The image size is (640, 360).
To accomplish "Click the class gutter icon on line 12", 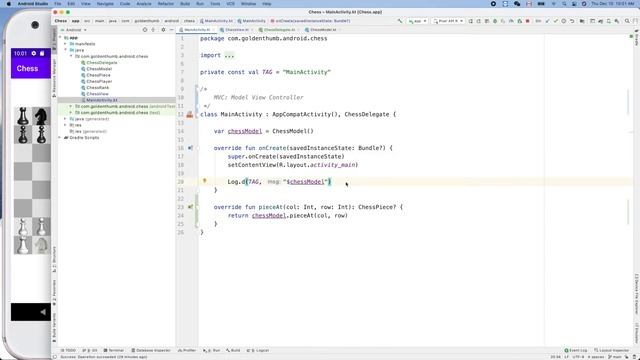I will (x=190, y=114).
